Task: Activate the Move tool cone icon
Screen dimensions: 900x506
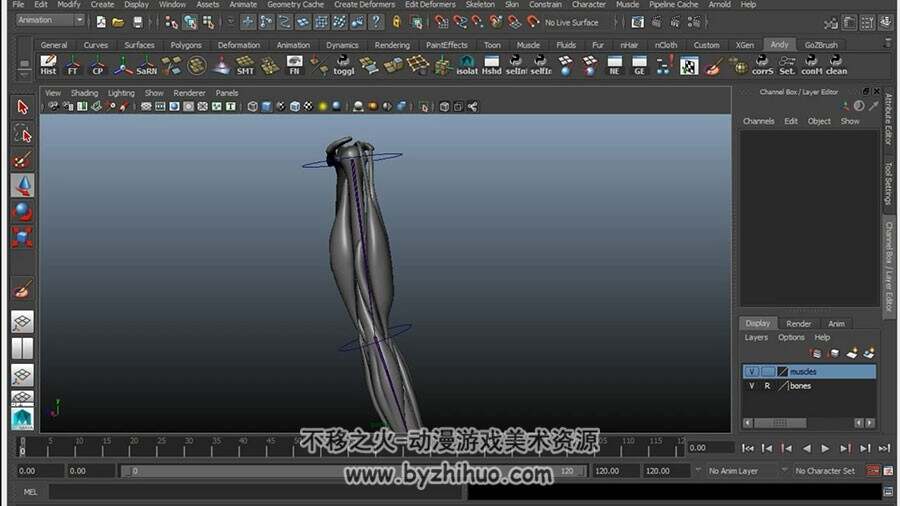Action: (x=22, y=185)
